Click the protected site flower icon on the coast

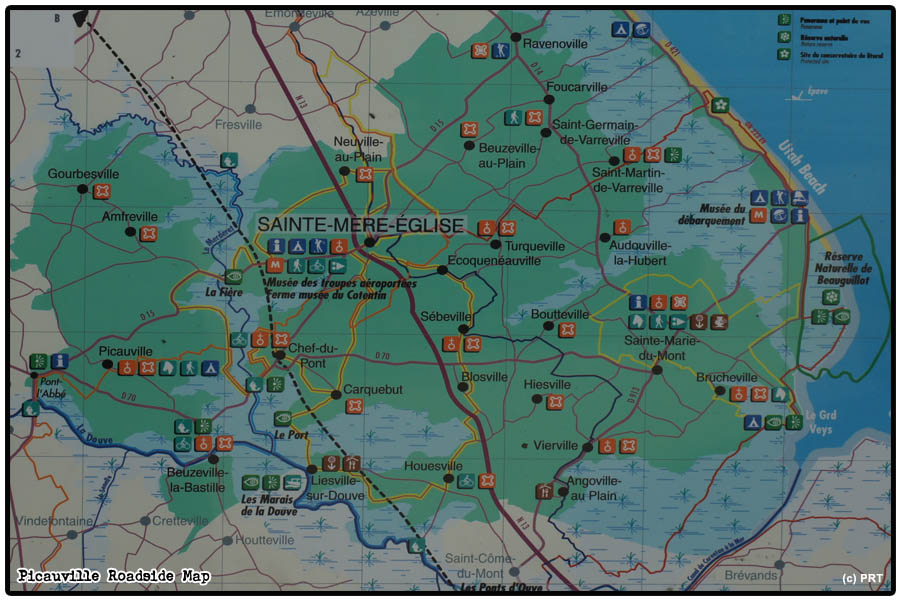click(719, 104)
